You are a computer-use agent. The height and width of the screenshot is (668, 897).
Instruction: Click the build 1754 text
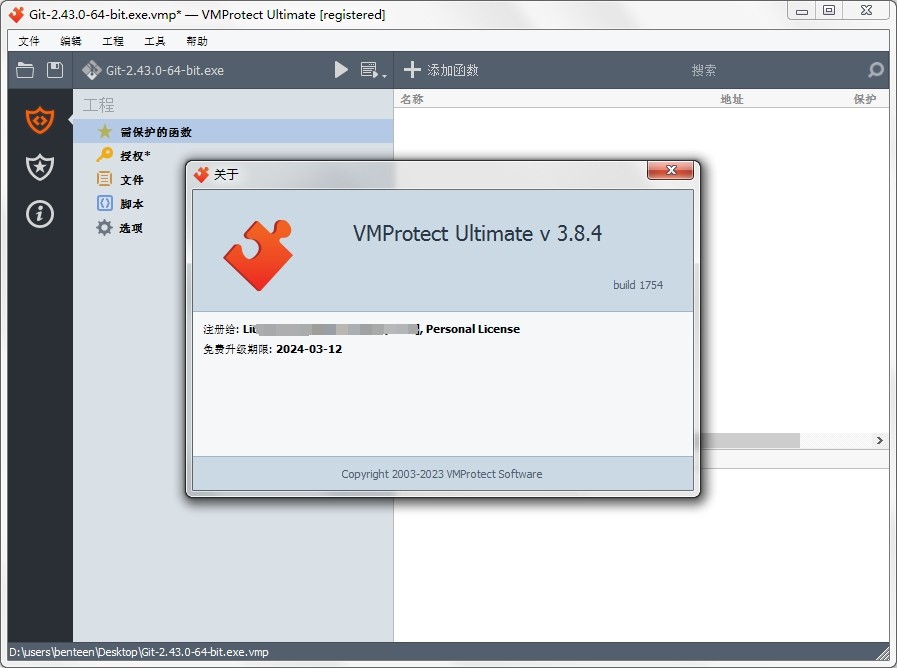[638, 285]
